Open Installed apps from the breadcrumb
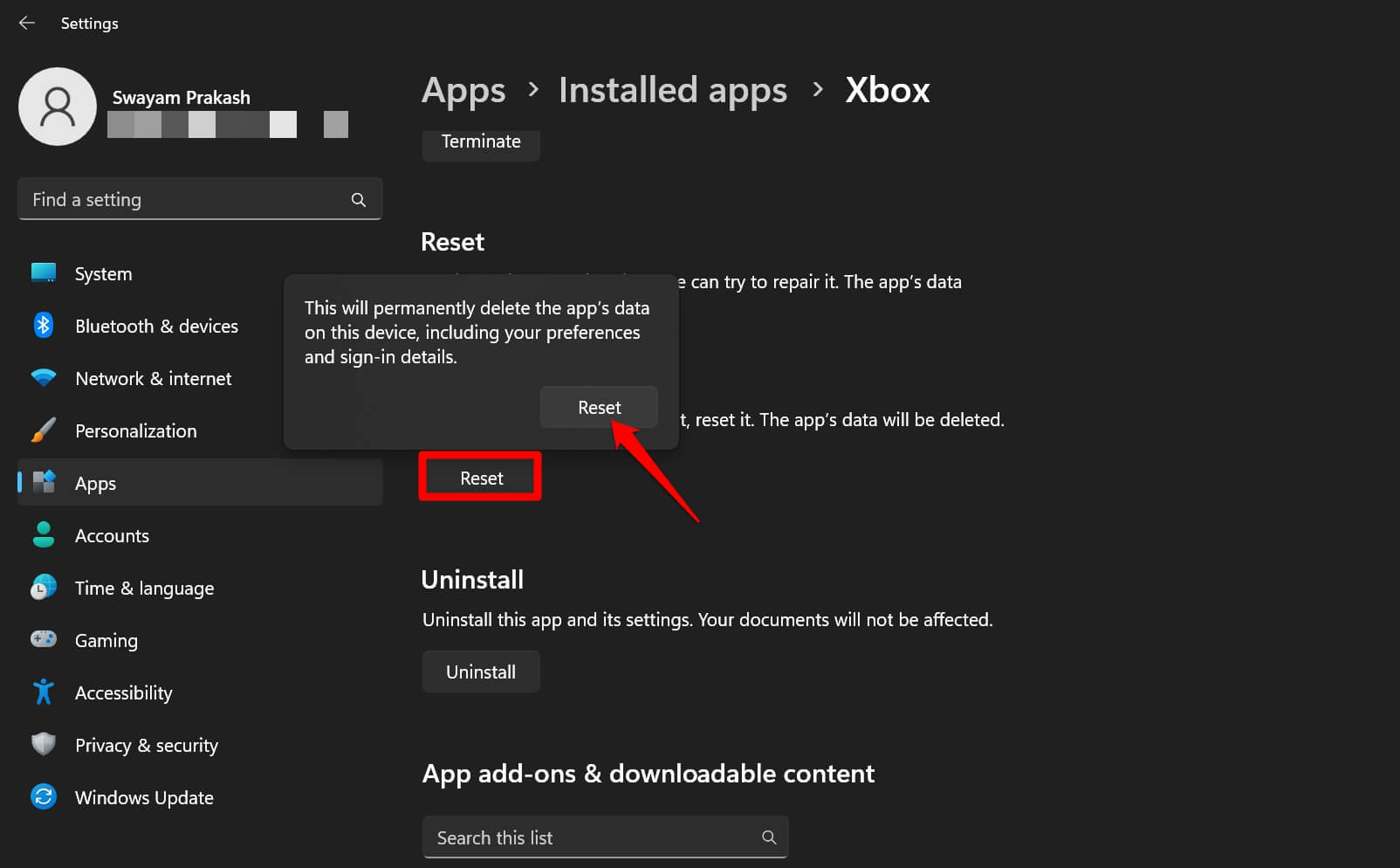 point(672,90)
